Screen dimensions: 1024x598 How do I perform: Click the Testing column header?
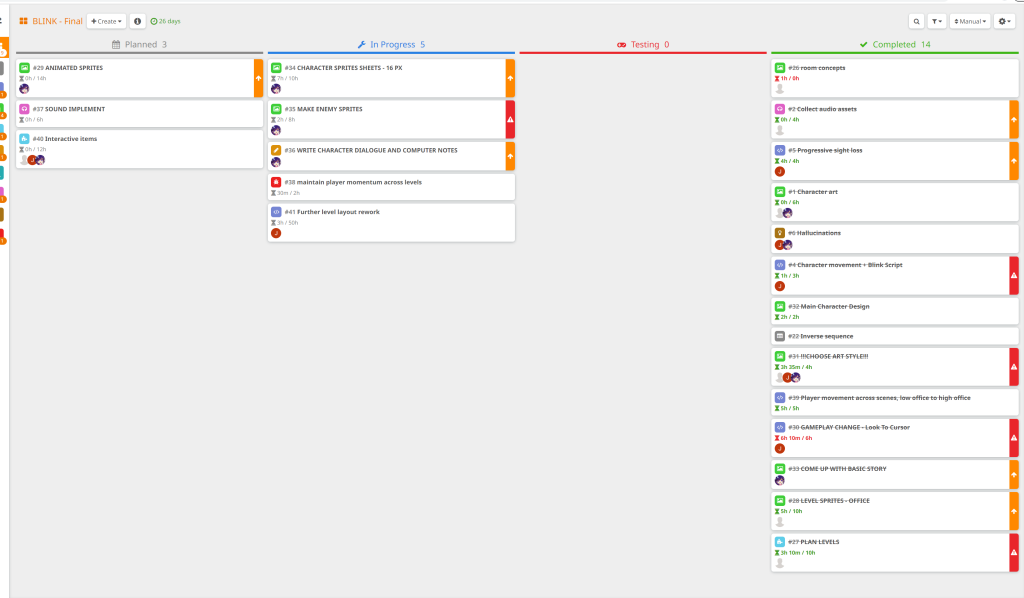(643, 44)
